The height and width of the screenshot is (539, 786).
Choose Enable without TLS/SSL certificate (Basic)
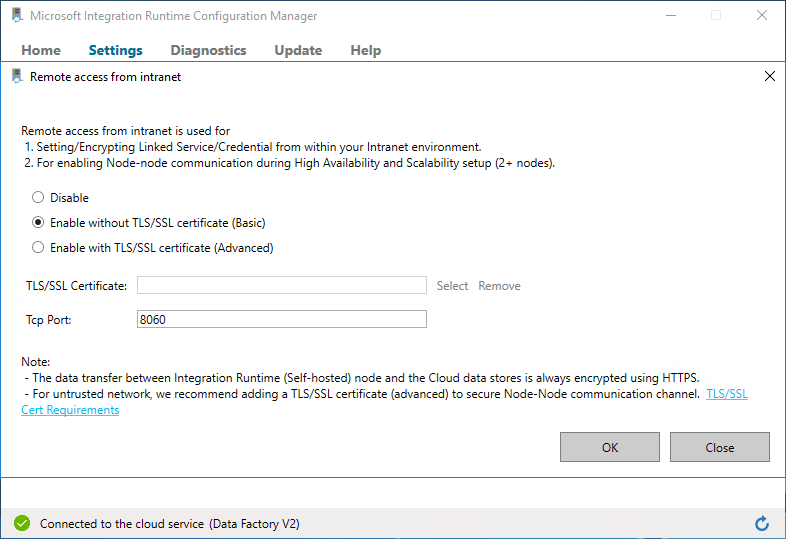click(38, 223)
